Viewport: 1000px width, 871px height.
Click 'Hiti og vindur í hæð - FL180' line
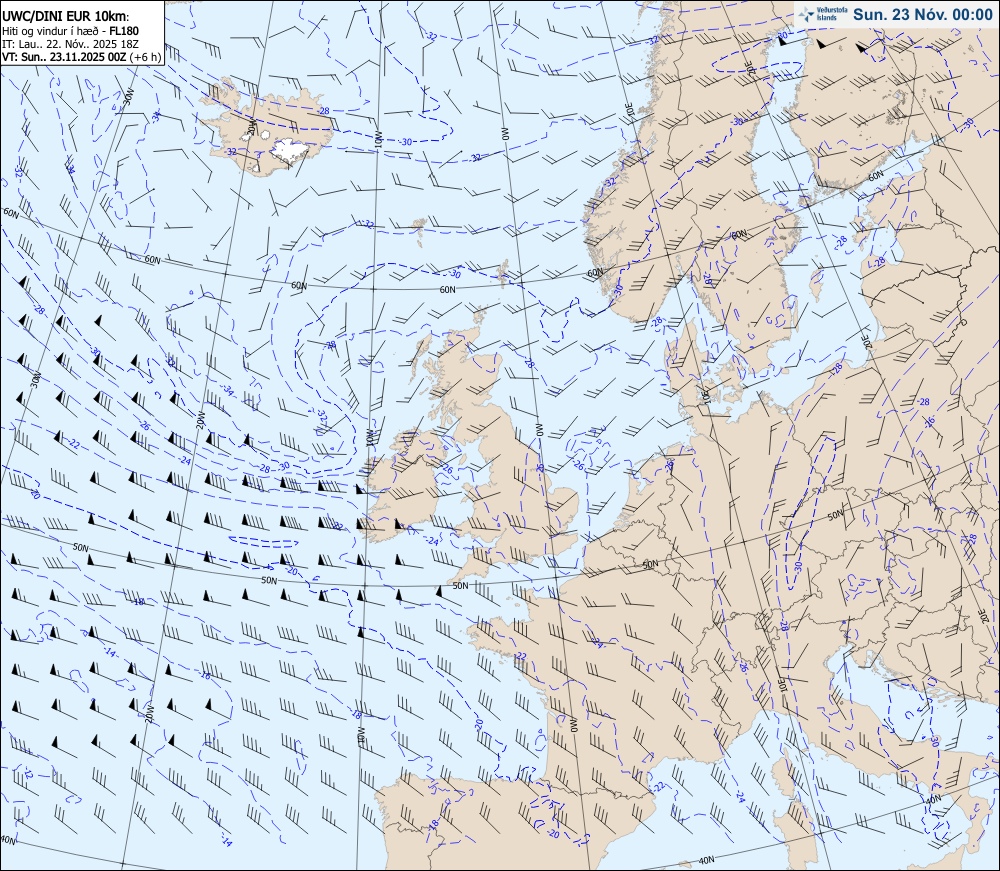click(70, 31)
